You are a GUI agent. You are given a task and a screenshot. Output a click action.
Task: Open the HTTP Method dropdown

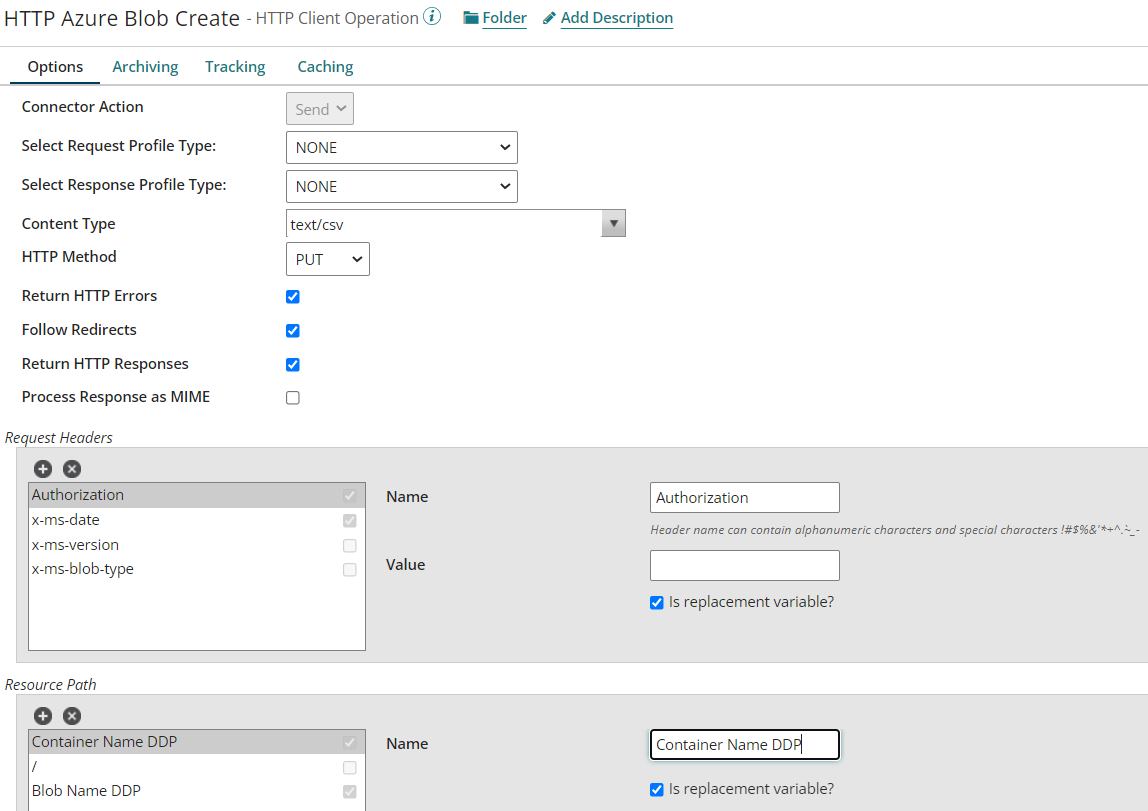click(327, 258)
